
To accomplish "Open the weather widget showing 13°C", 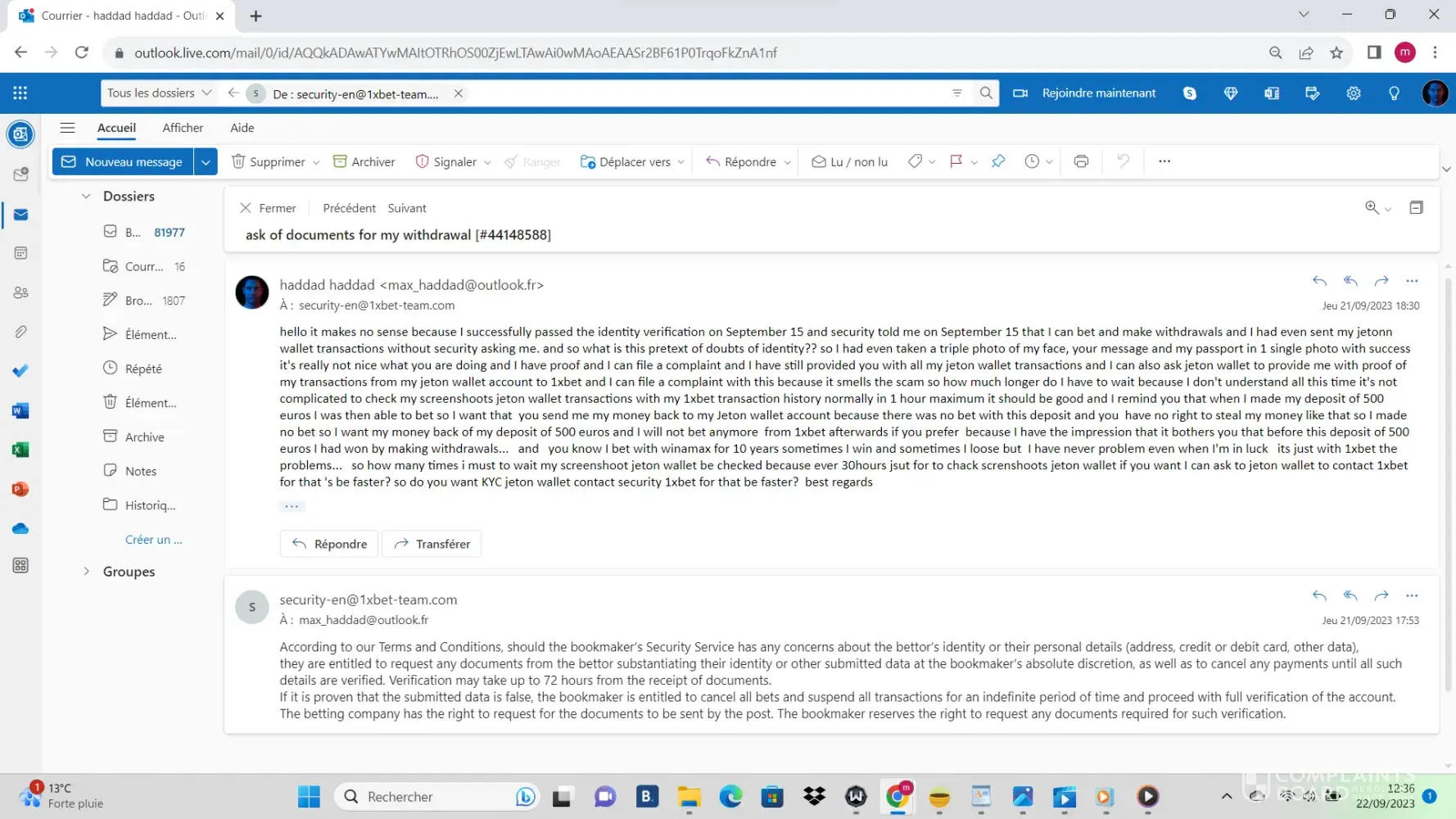I will tap(61, 795).
